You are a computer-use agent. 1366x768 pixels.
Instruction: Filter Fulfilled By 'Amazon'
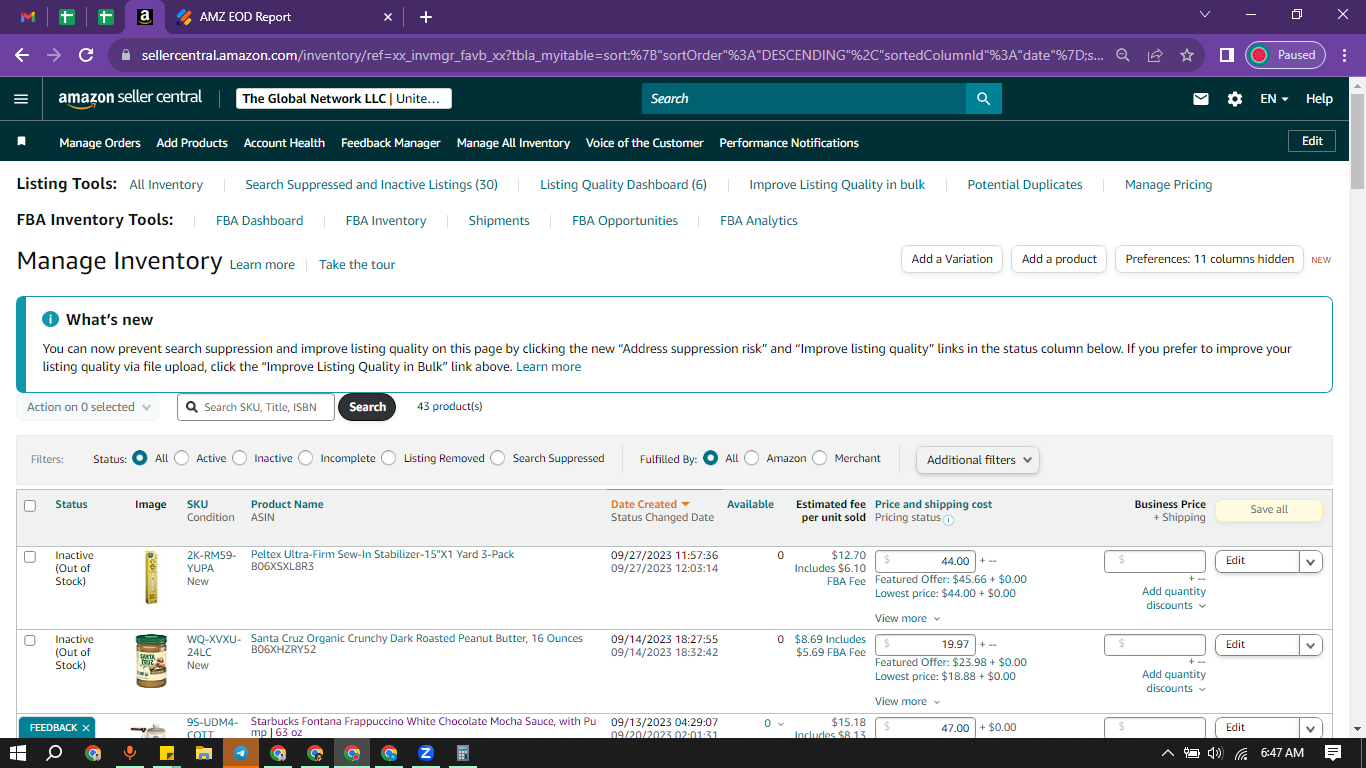point(752,458)
